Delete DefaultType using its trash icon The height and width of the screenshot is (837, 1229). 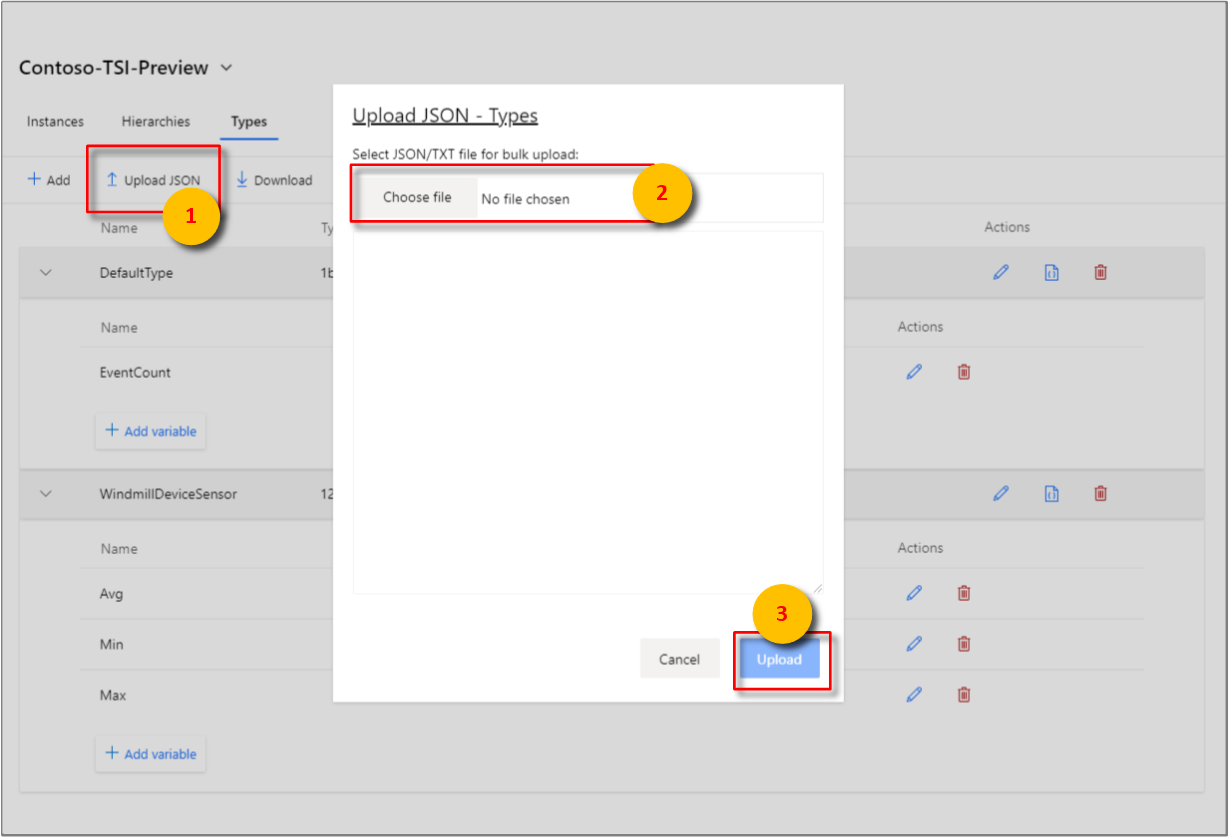[1100, 272]
